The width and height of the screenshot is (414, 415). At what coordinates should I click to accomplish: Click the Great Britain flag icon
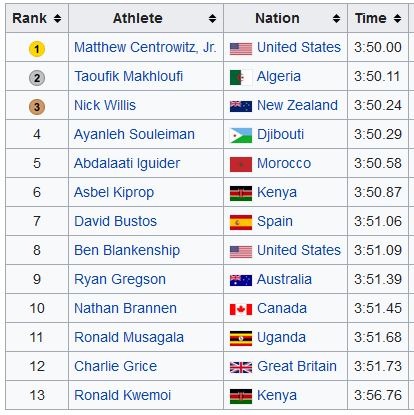pyautogui.click(x=241, y=367)
